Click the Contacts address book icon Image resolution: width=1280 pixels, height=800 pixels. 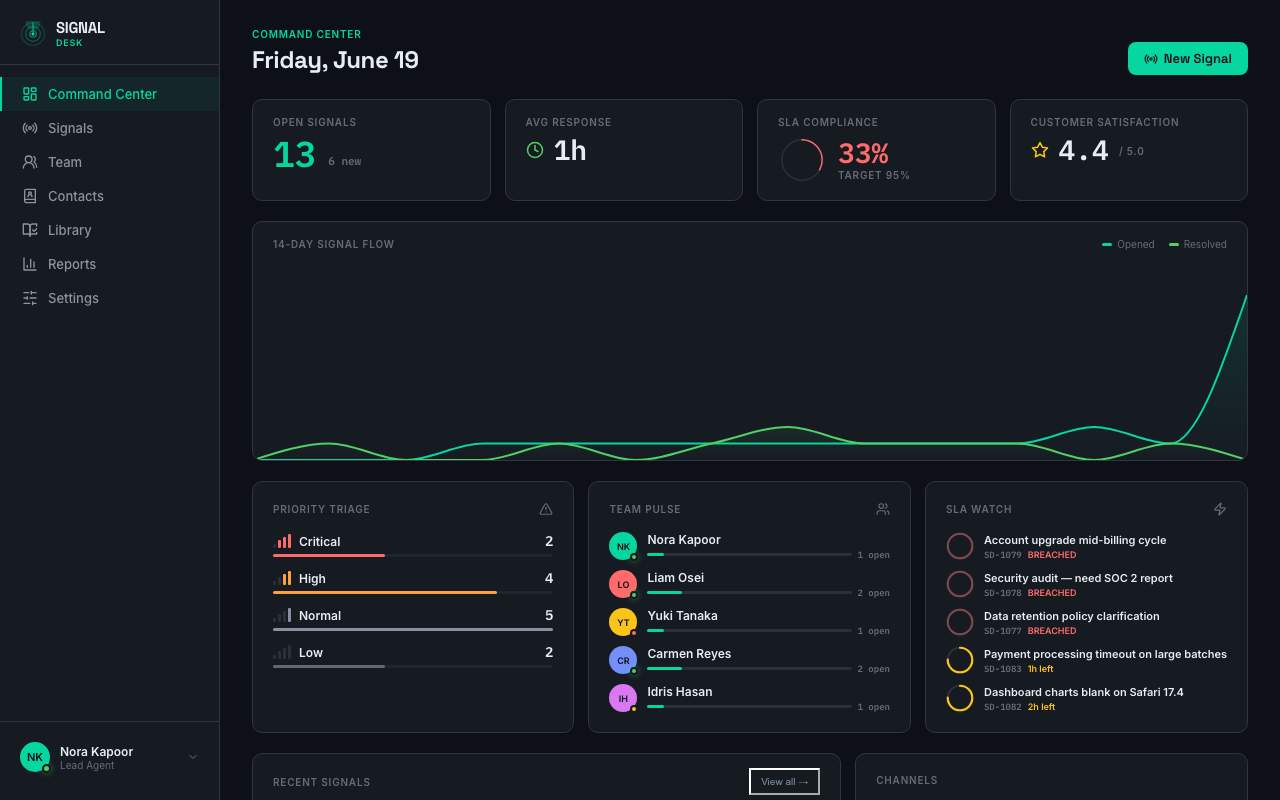click(x=30, y=196)
